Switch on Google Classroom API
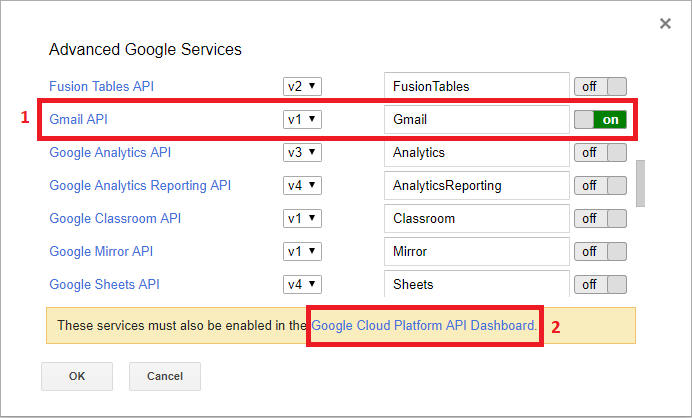The image size is (692, 418). click(x=600, y=219)
